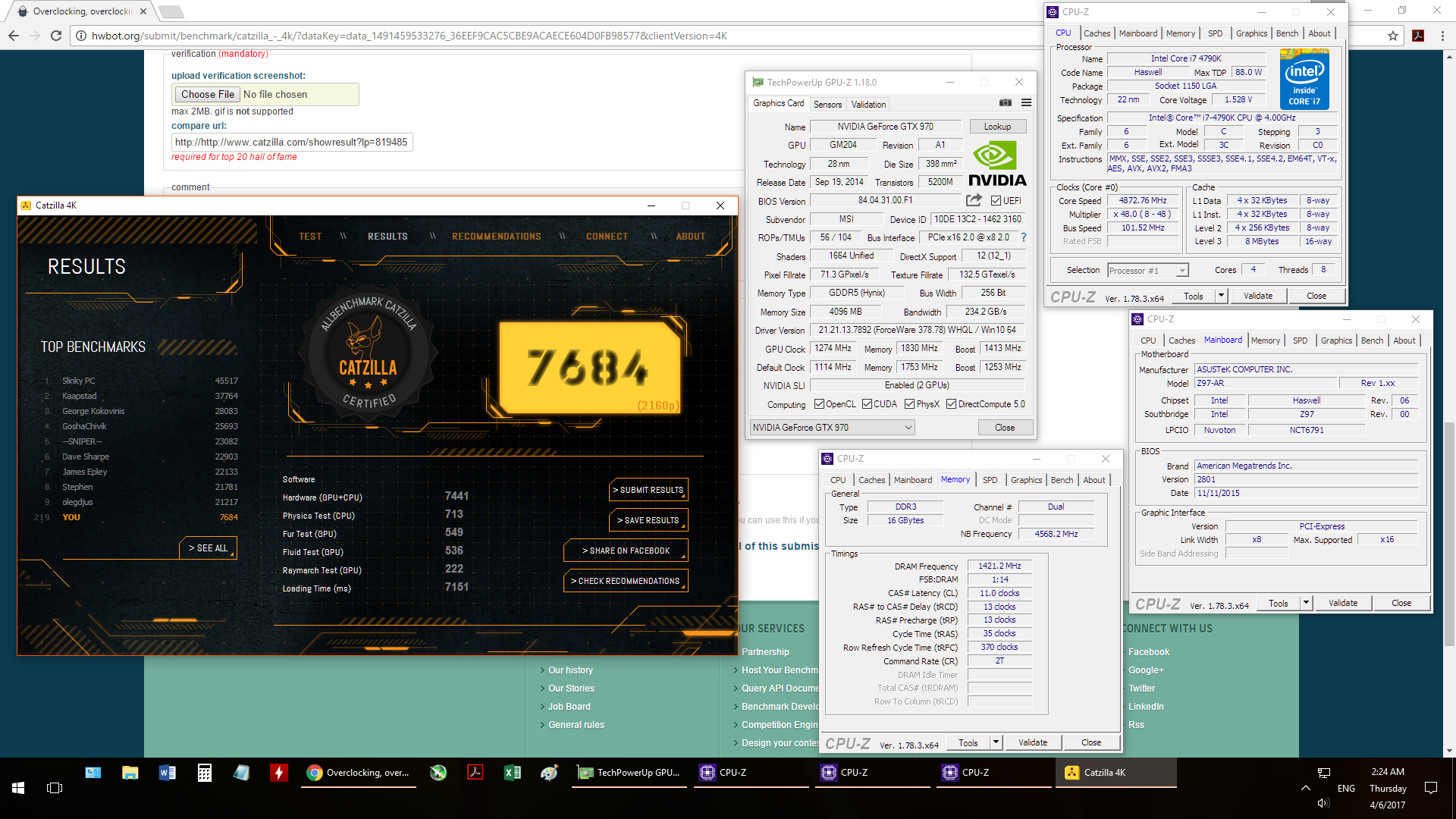Click the BIOS version share/export icon in GPU-Z
This screenshot has width=1456, height=819.
[x=974, y=200]
